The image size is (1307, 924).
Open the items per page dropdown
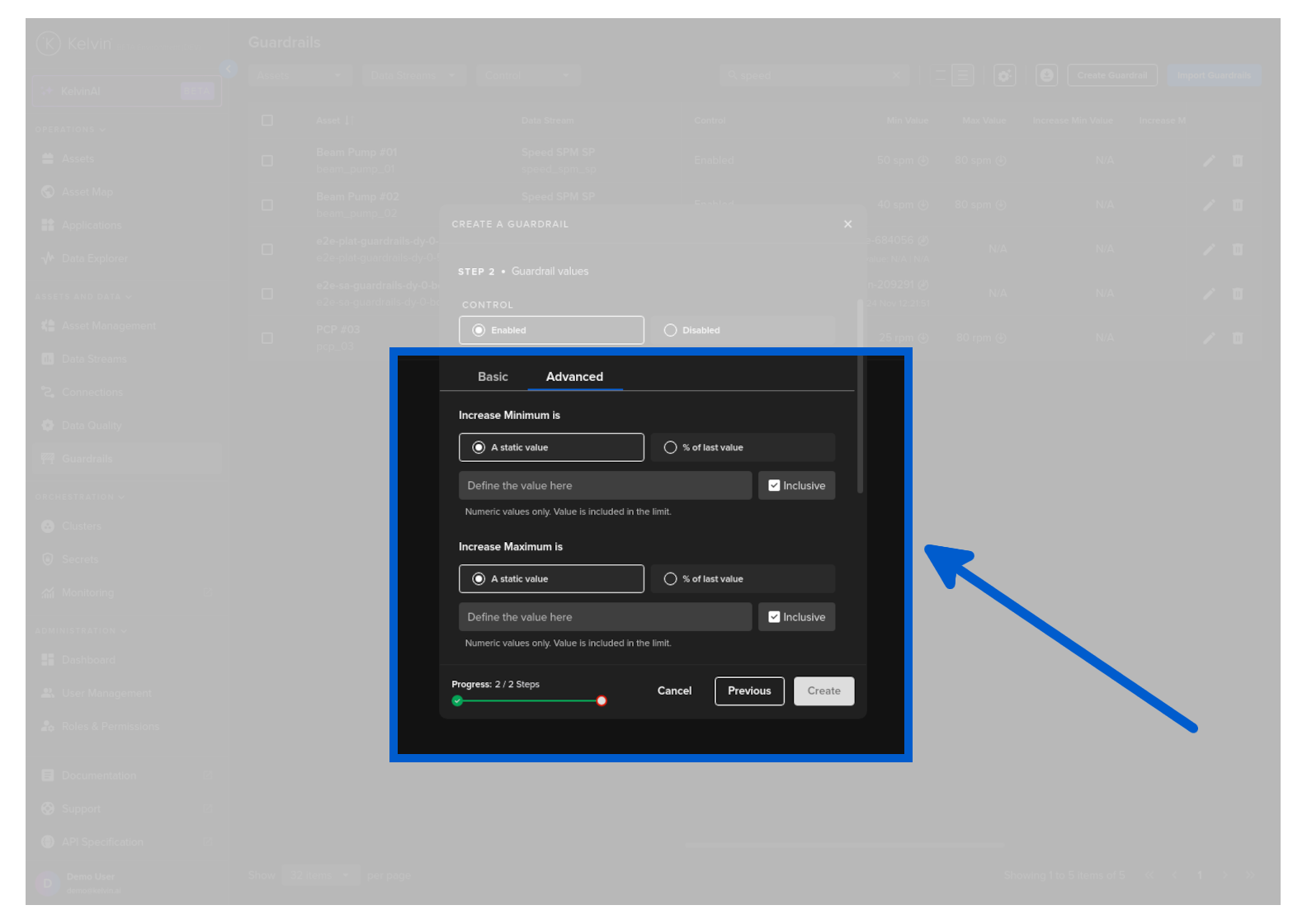320,875
